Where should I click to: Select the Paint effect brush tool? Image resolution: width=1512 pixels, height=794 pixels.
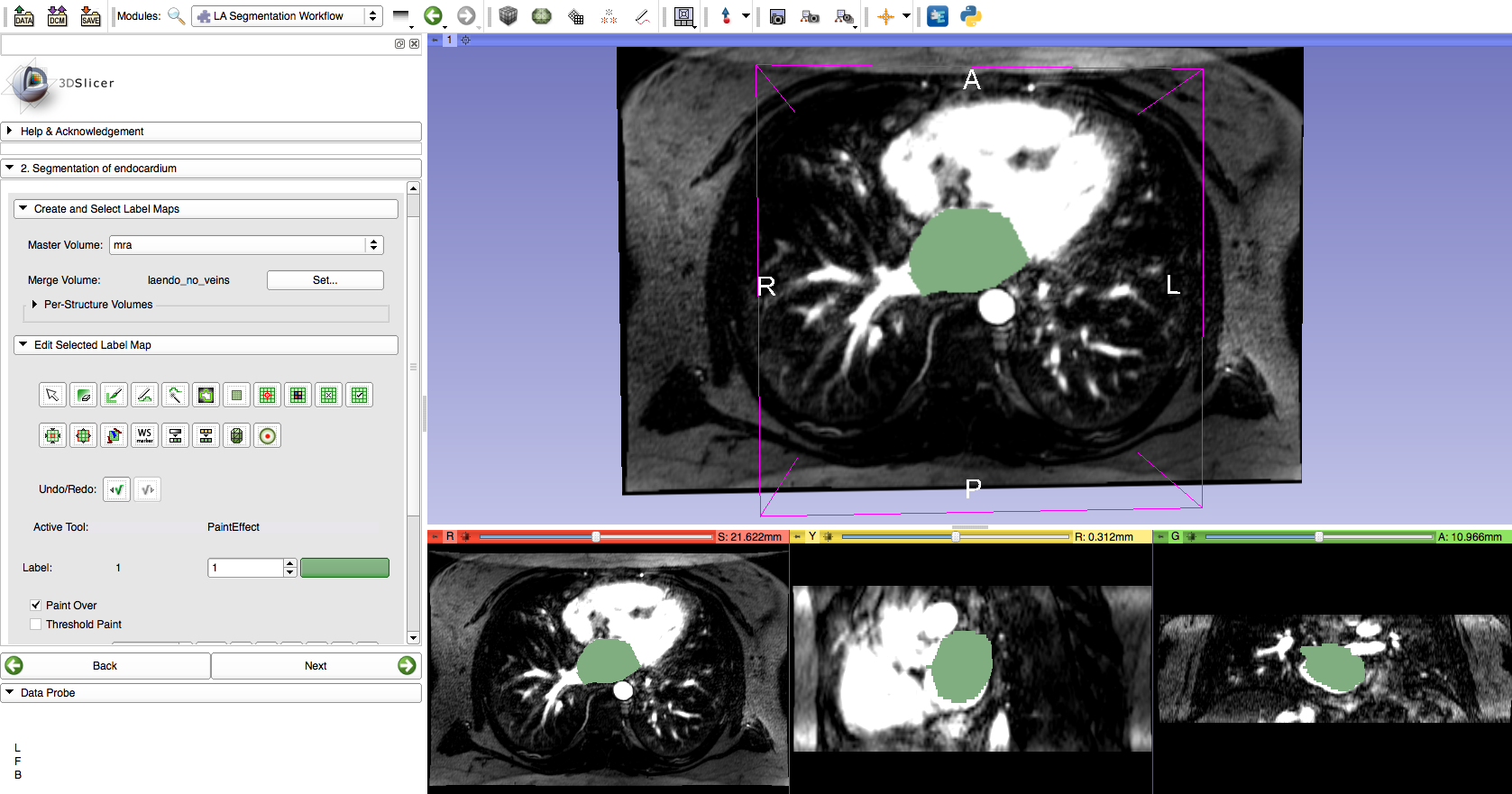tap(114, 396)
